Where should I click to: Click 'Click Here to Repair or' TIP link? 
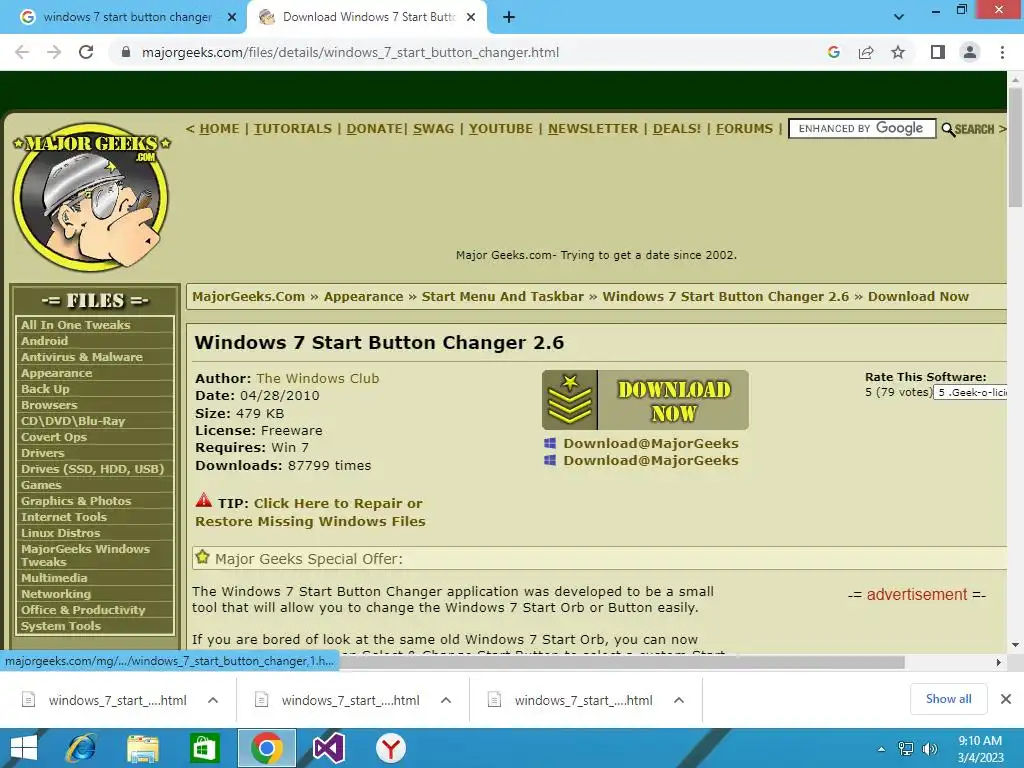338,504
